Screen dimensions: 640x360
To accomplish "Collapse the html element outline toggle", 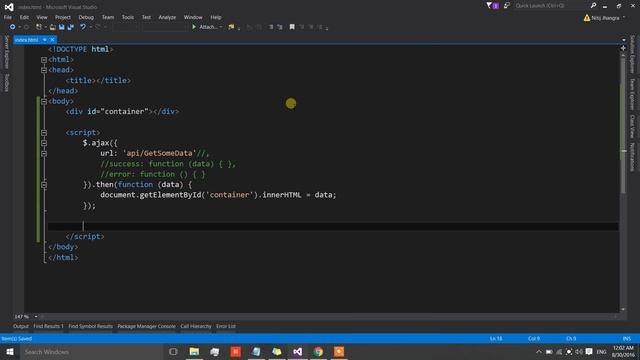I will click(44, 60).
